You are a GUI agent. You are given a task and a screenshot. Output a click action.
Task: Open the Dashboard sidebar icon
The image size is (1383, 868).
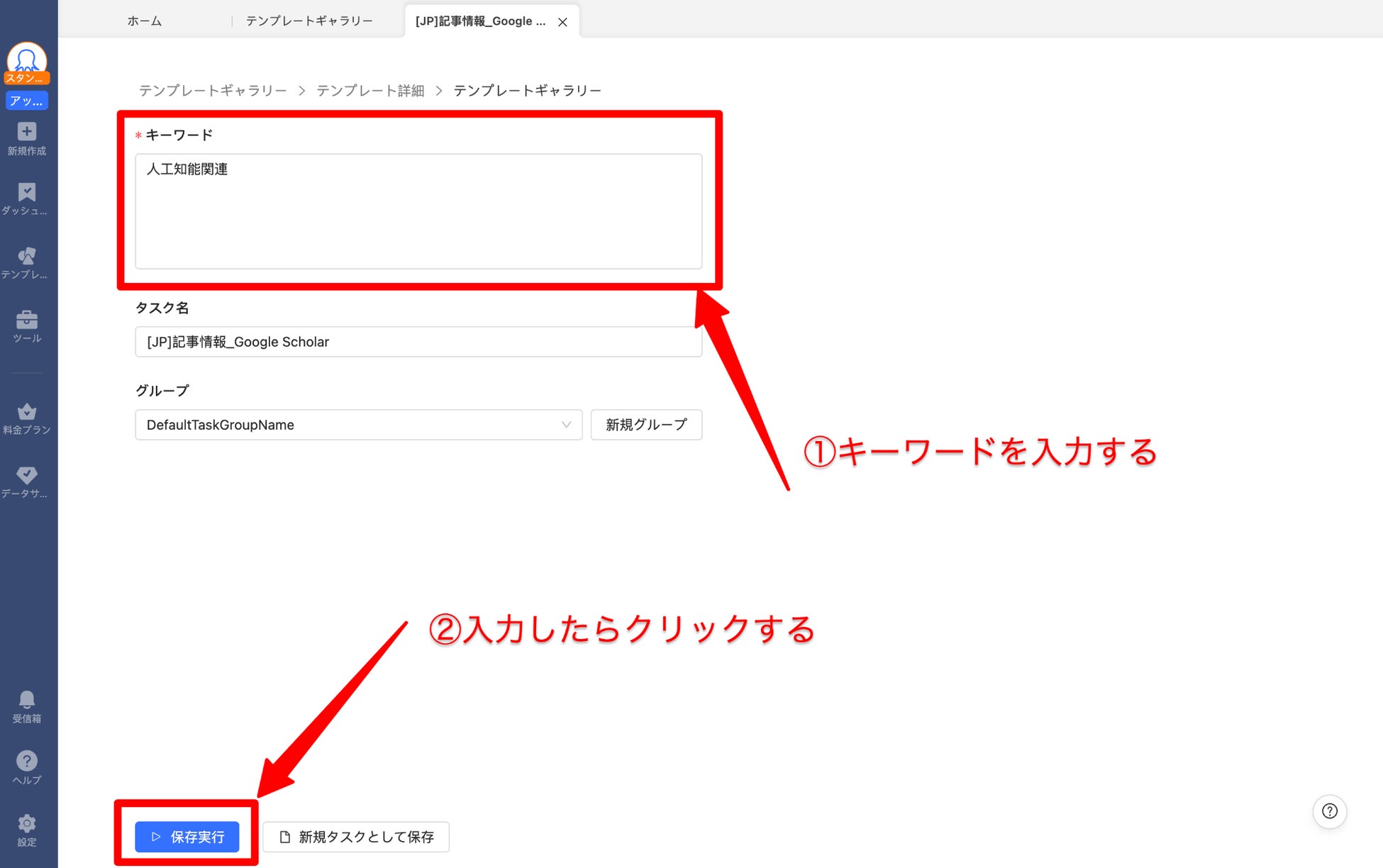(x=27, y=194)
